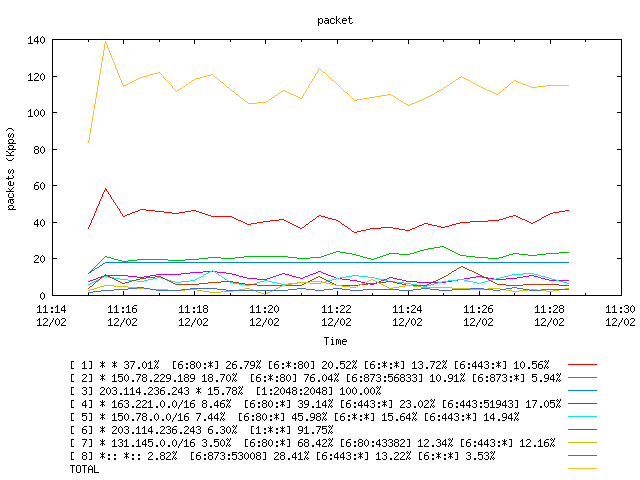640x480 pixels.
Task: Click the orange TOTAL legend line sample
Action: [x=582, y=469]
